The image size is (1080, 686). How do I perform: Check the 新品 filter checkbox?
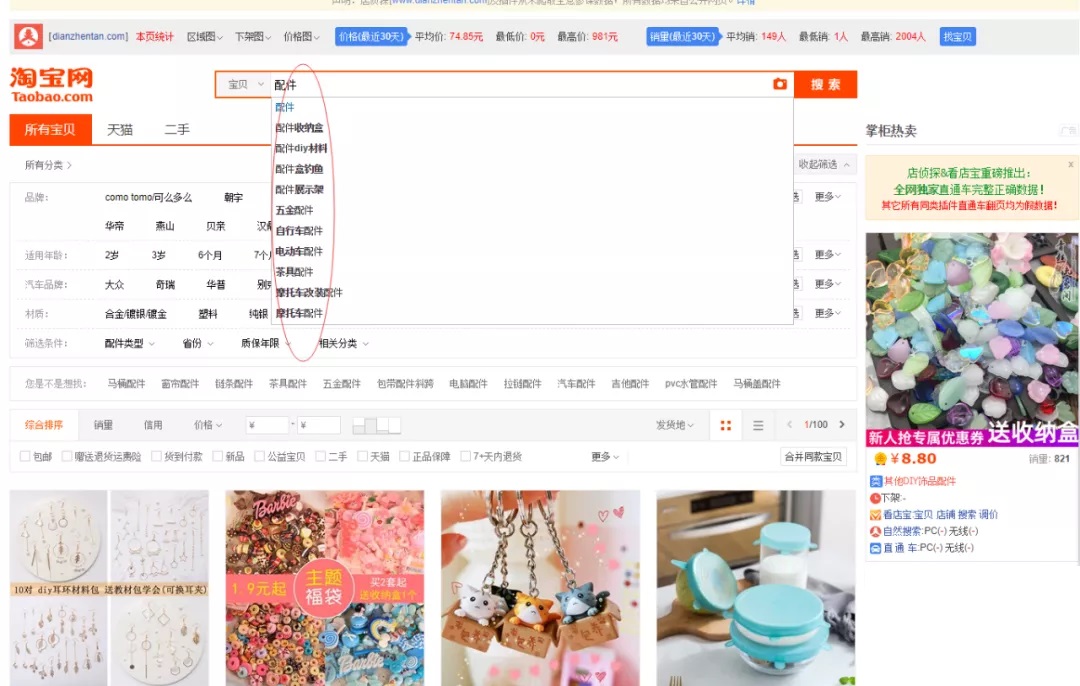coord(219,457)
